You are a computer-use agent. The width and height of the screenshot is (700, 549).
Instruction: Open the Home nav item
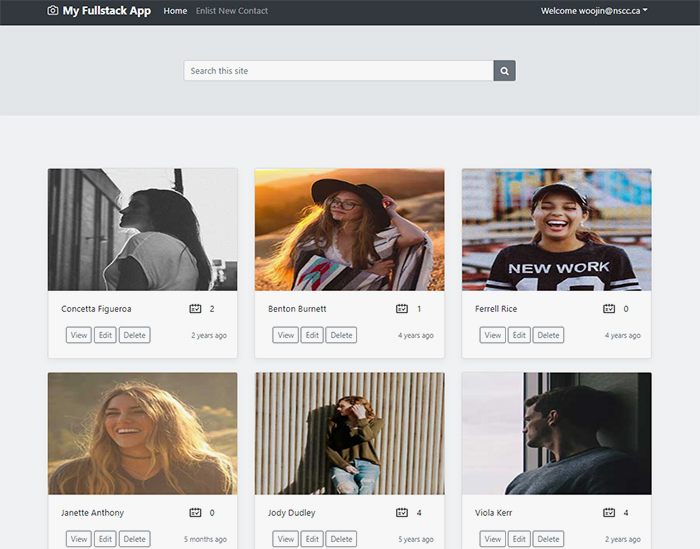175,11
